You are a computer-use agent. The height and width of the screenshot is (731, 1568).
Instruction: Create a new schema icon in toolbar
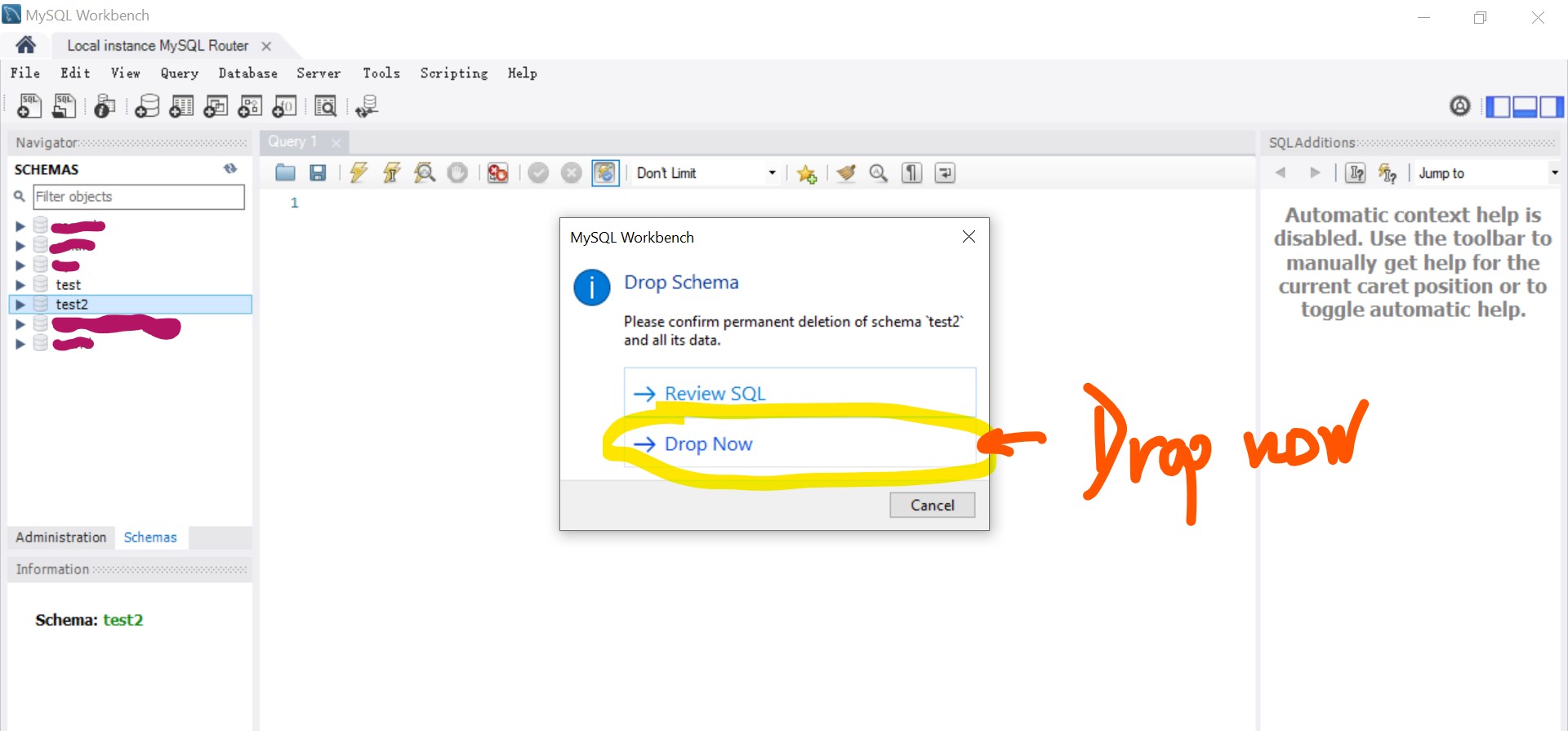pos(147,106)
